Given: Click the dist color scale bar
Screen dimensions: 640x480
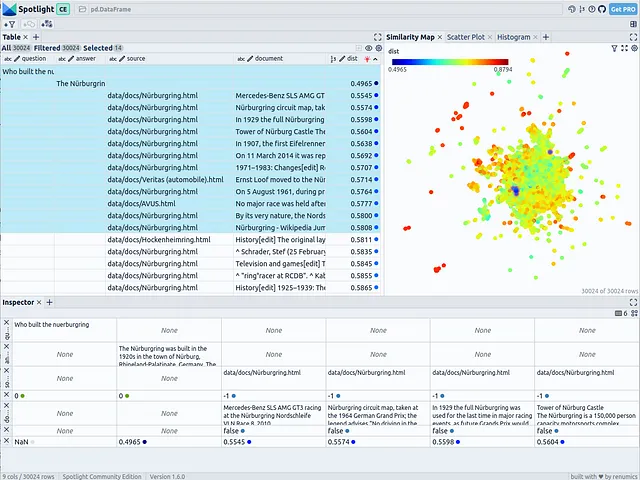Looking at the screenshot, I should 450,62.
